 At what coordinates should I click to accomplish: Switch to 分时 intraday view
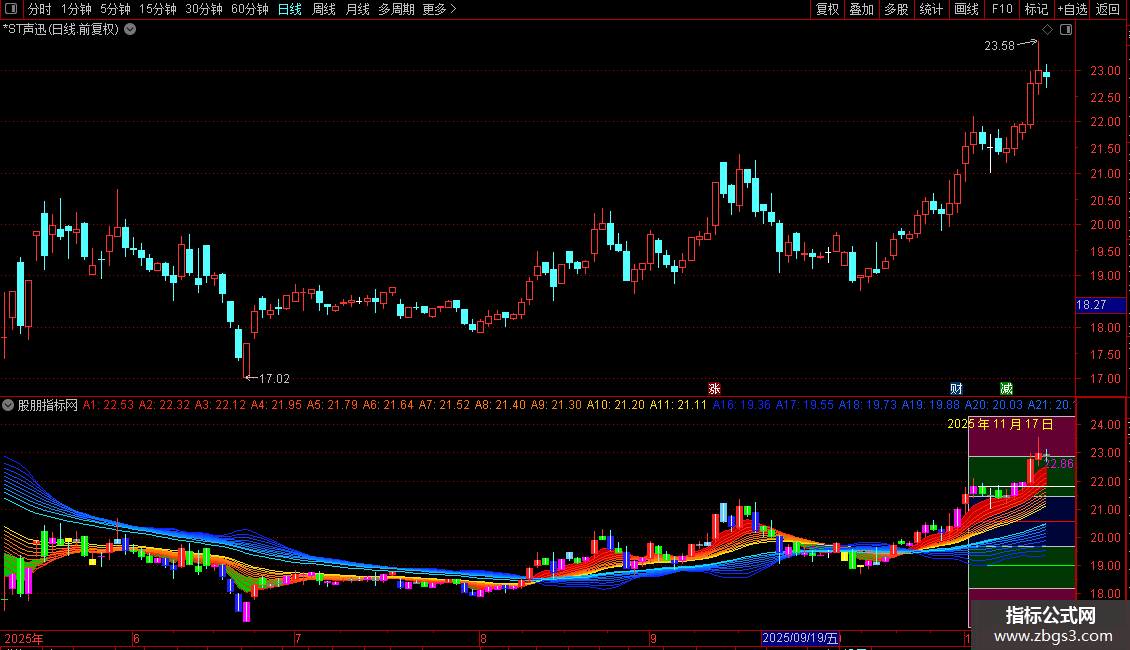point(40,9)
